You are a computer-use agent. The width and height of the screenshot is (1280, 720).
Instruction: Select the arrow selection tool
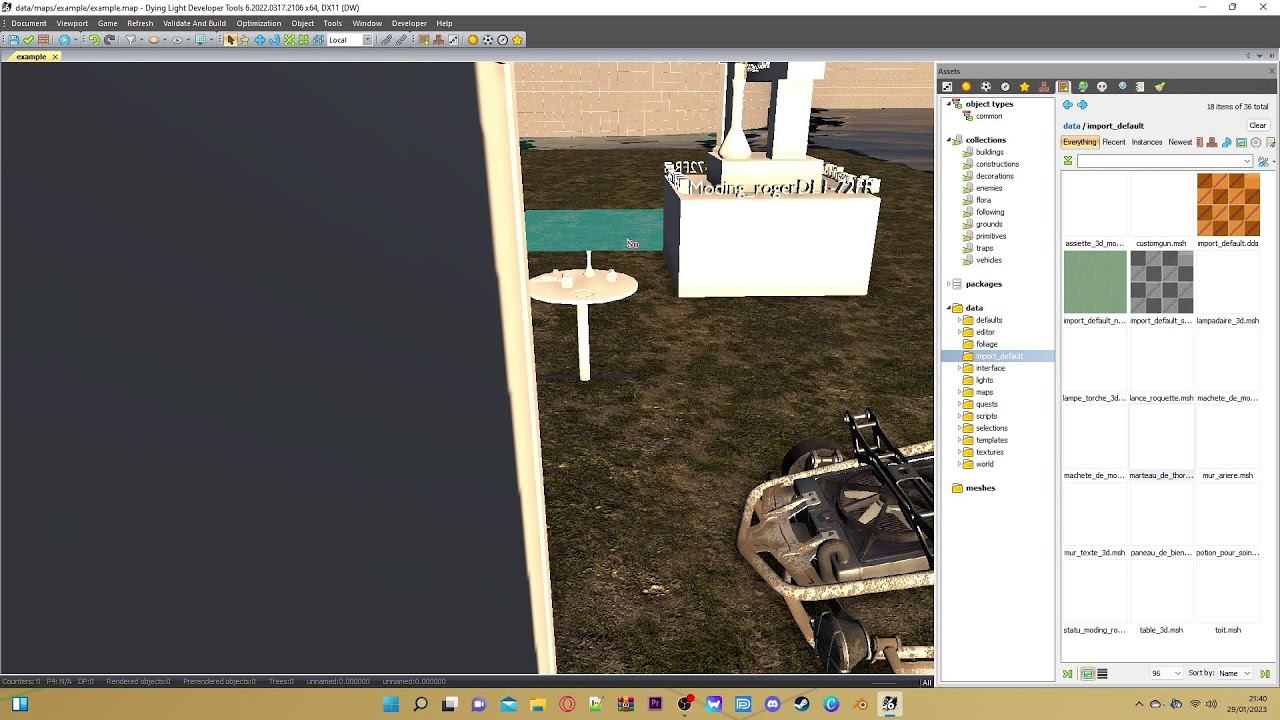coord(231,40)
